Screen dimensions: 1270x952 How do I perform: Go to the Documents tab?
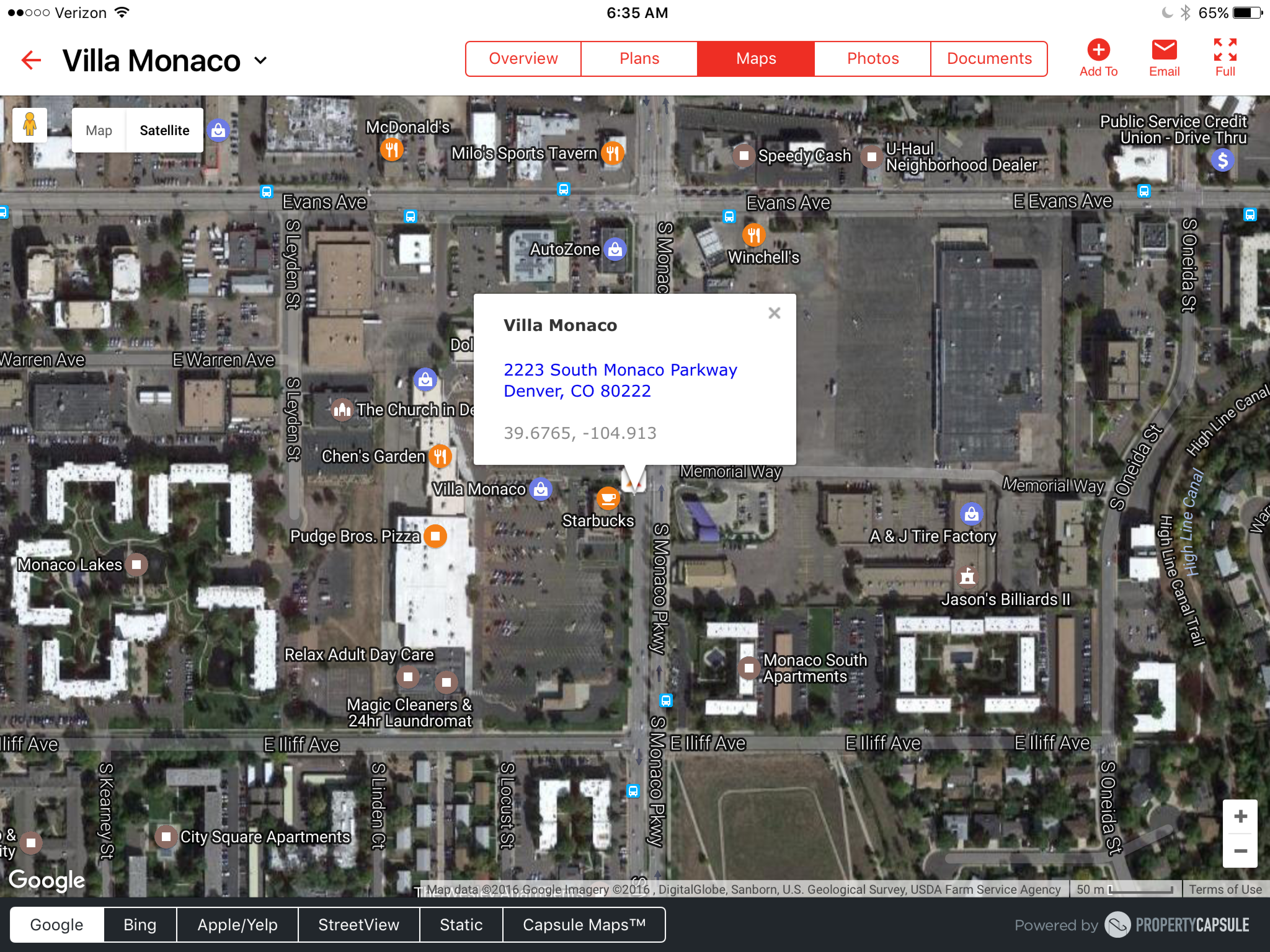[x=989, y=59]
